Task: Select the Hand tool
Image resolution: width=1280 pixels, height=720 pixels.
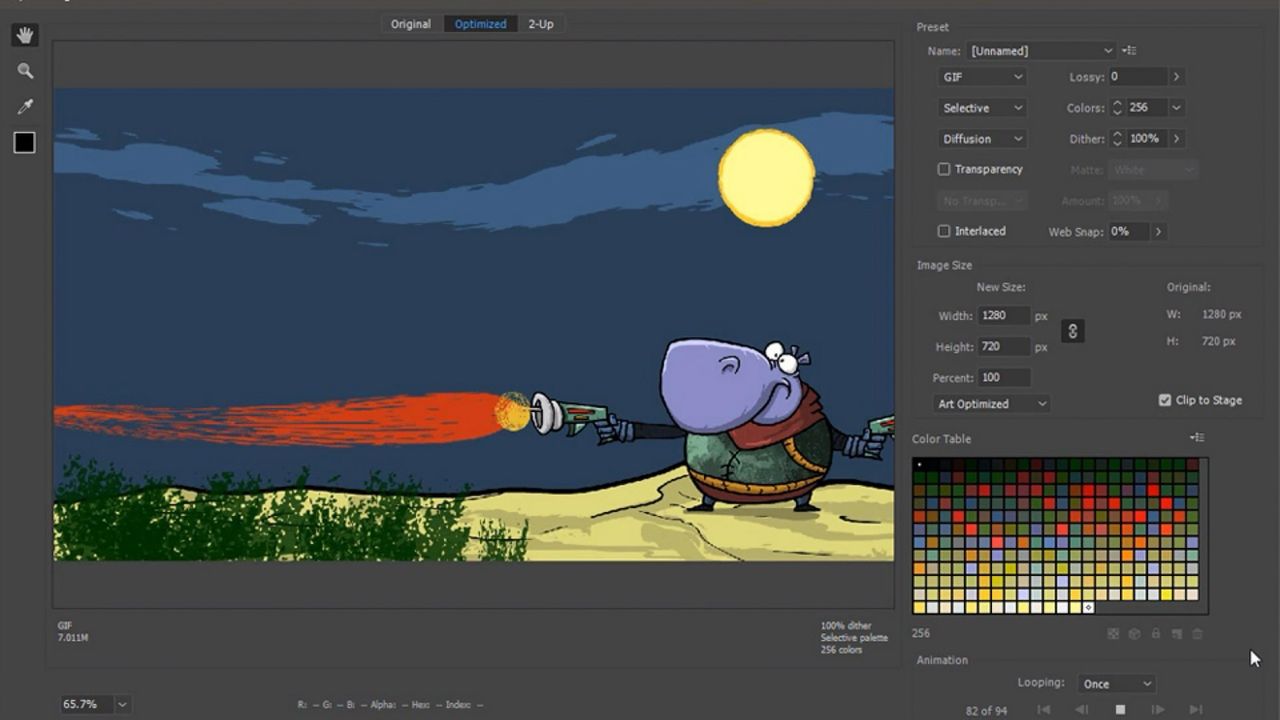Action: point(24,34)
